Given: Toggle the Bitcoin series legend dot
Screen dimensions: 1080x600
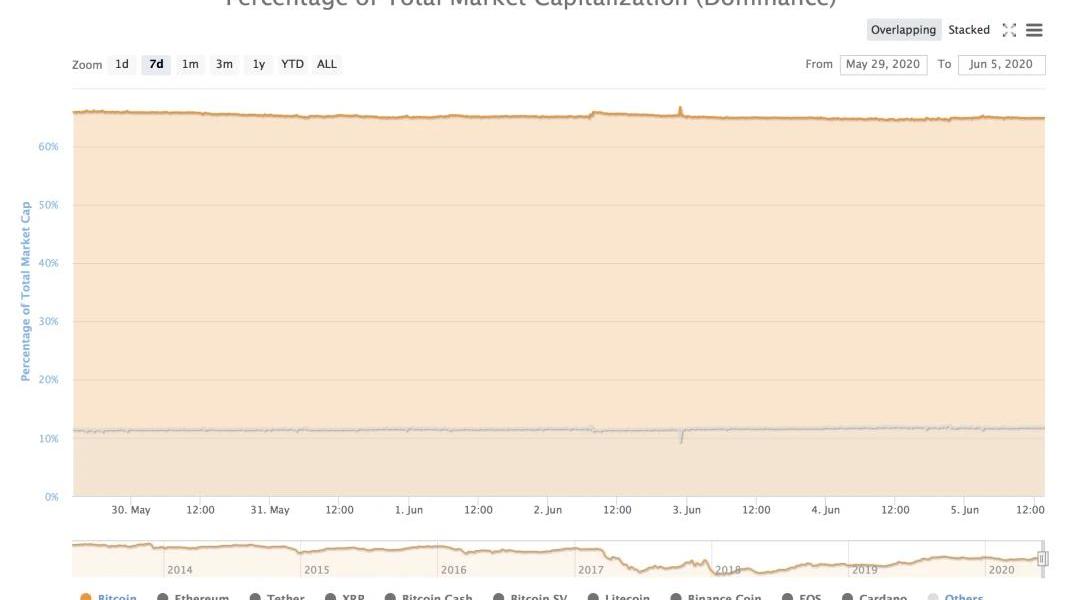Looking at the screenshot, I should [86, 597].
